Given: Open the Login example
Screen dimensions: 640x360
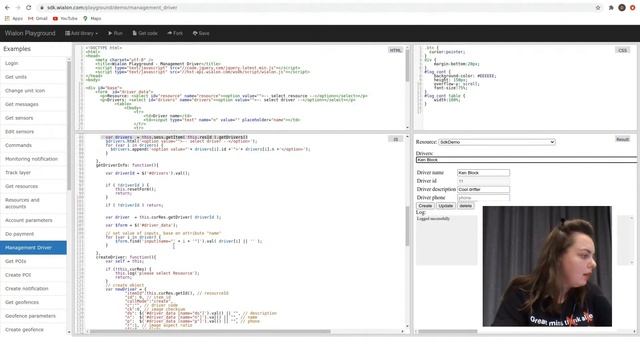Looking at the screenshot, I should 33,63.
